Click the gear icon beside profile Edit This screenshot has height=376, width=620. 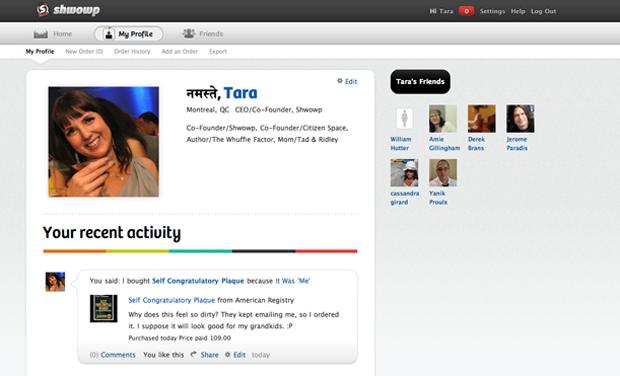coord(340,81)
